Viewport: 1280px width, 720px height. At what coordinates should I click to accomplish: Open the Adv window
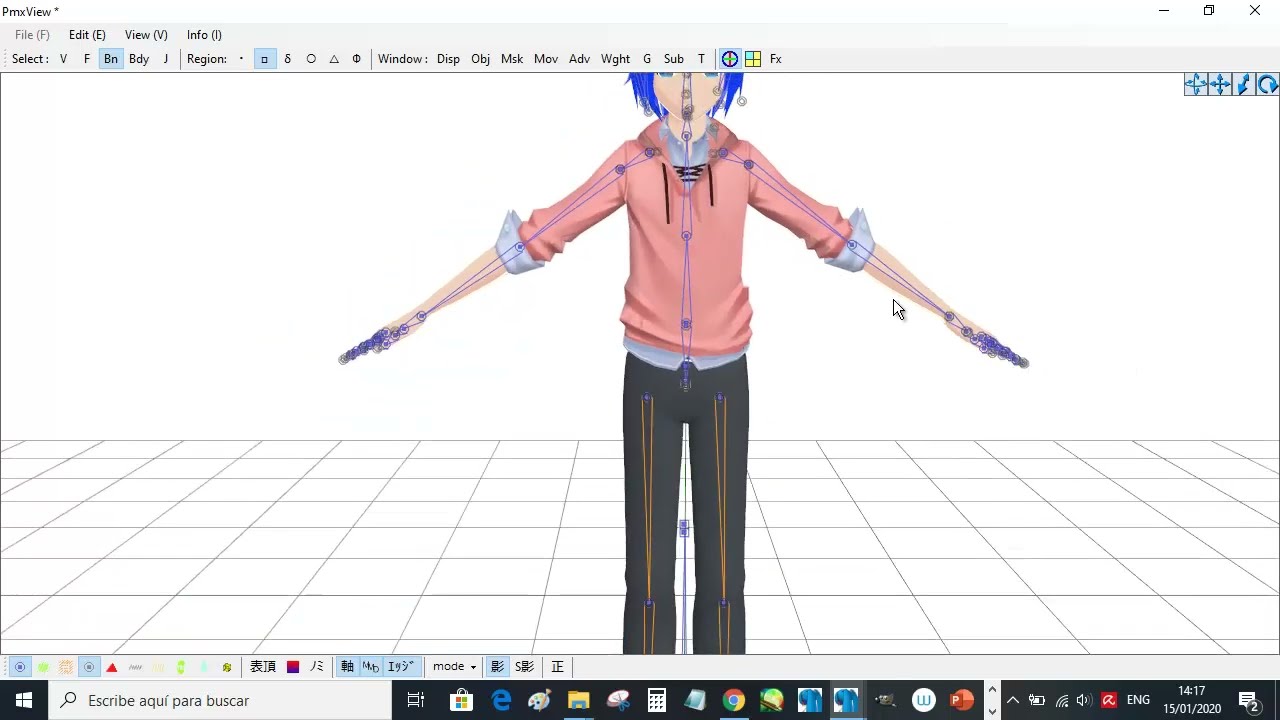pos(579,59)
